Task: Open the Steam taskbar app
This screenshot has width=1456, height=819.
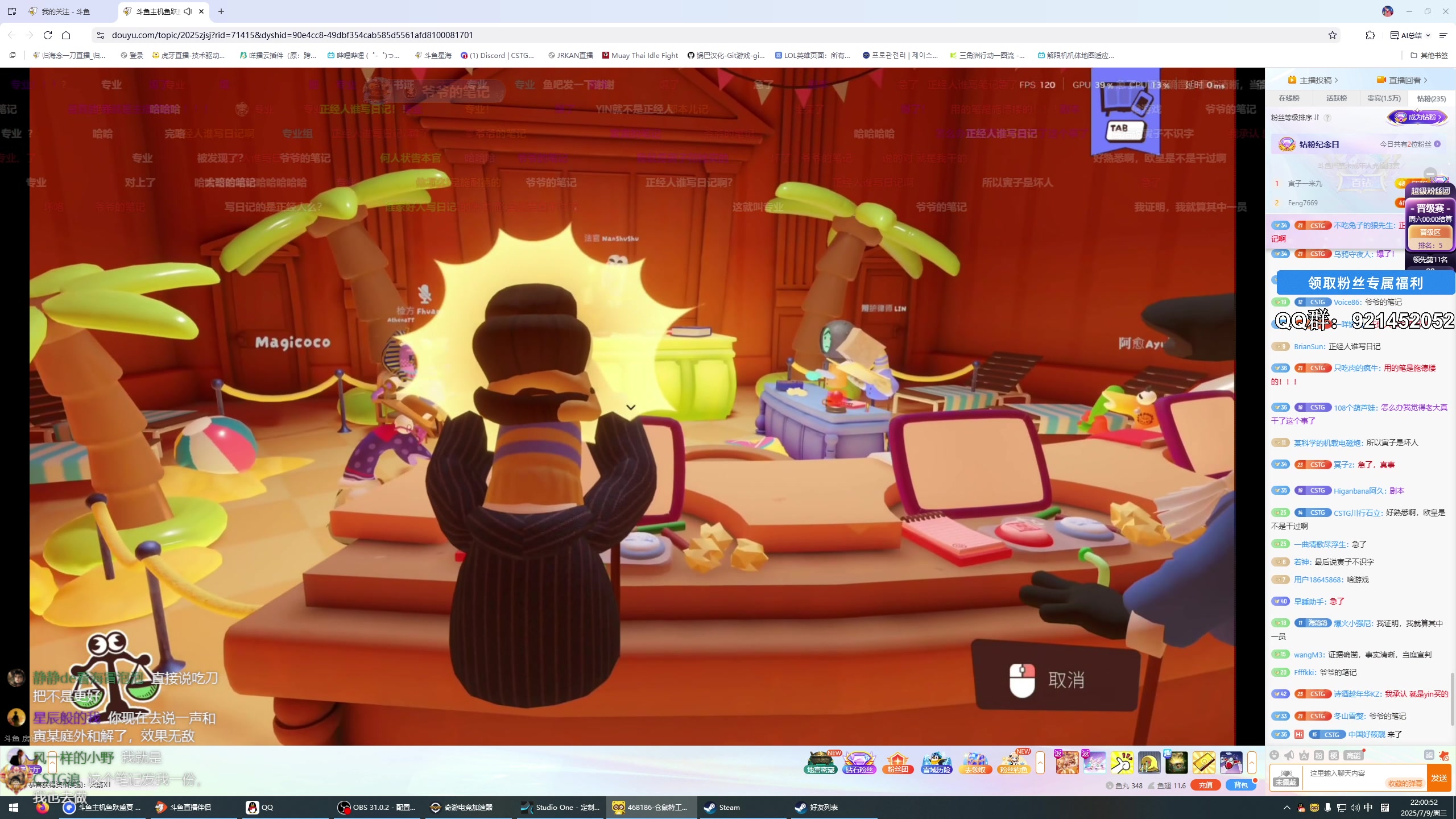Action: point(742,807)
